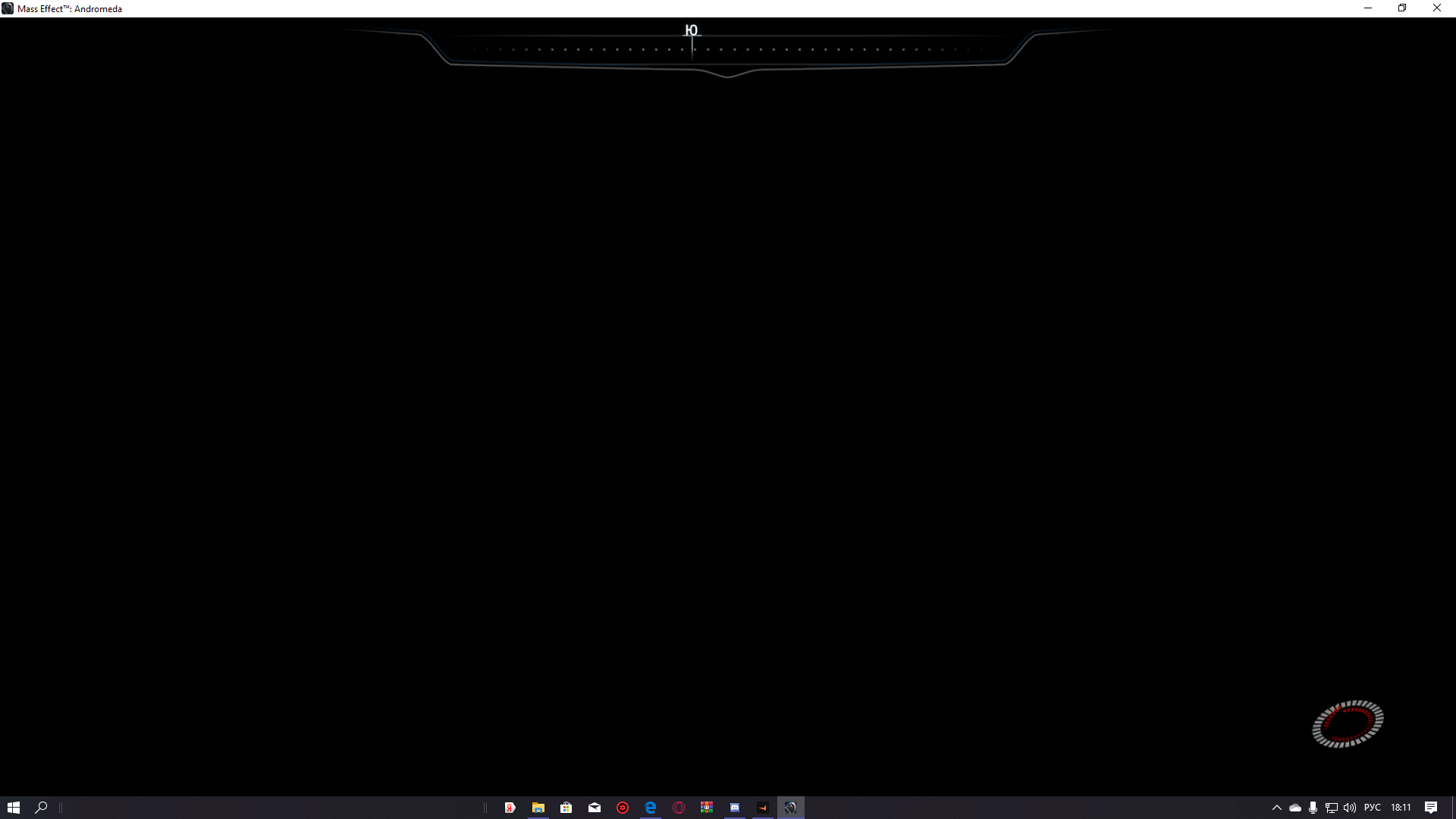
Task: Click the circular loading indicator
Action: [1348, 724]
